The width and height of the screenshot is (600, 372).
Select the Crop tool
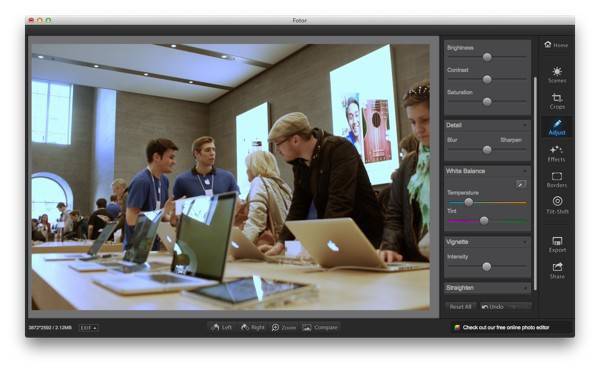[557, 101]
